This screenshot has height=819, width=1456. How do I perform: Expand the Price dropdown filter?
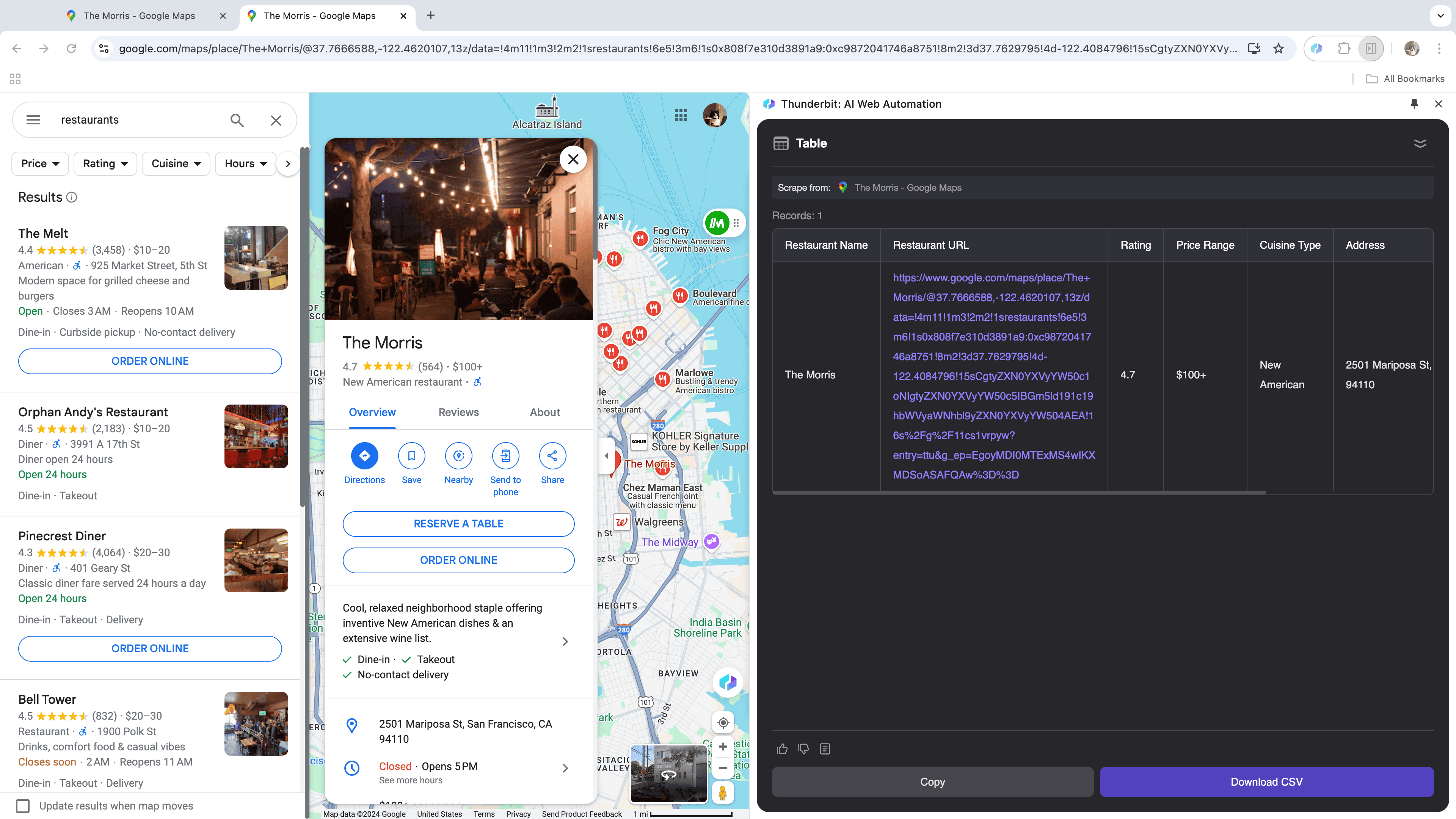[40, 163]
